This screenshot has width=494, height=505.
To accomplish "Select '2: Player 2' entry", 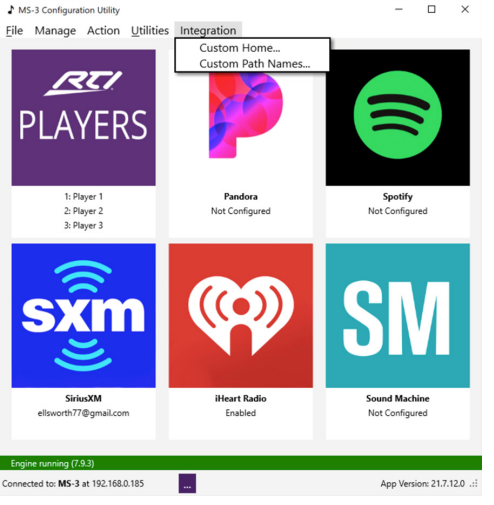I will coord(83,211).
